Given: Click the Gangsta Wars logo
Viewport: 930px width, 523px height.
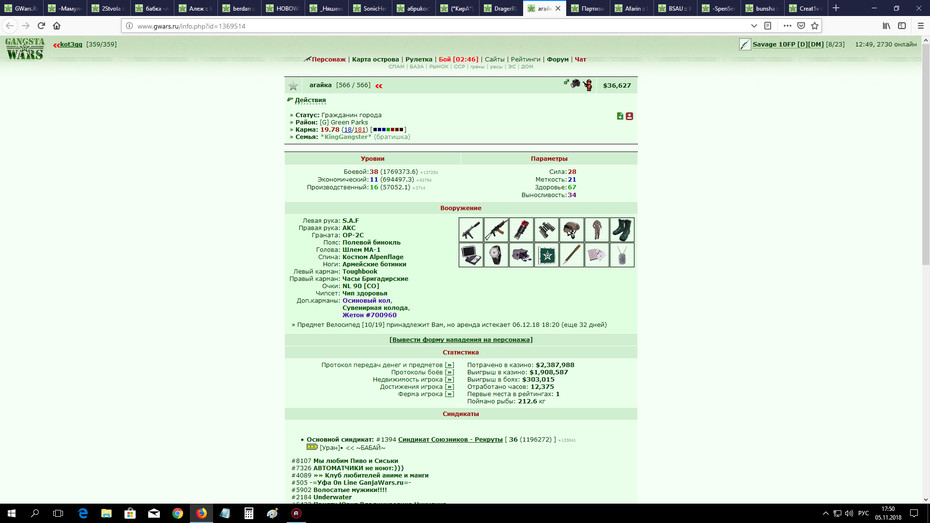Looking at the screenshot, I should coord(24,49).
